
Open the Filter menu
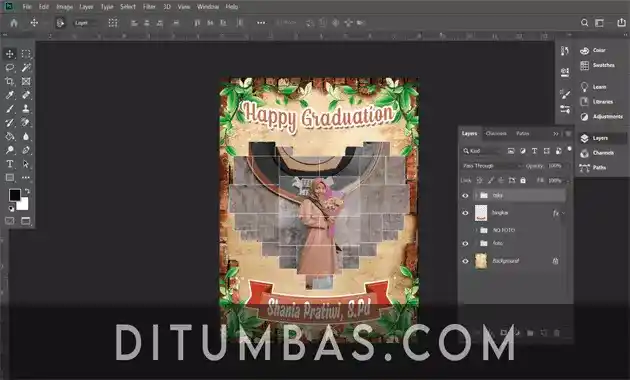point(149,7)
